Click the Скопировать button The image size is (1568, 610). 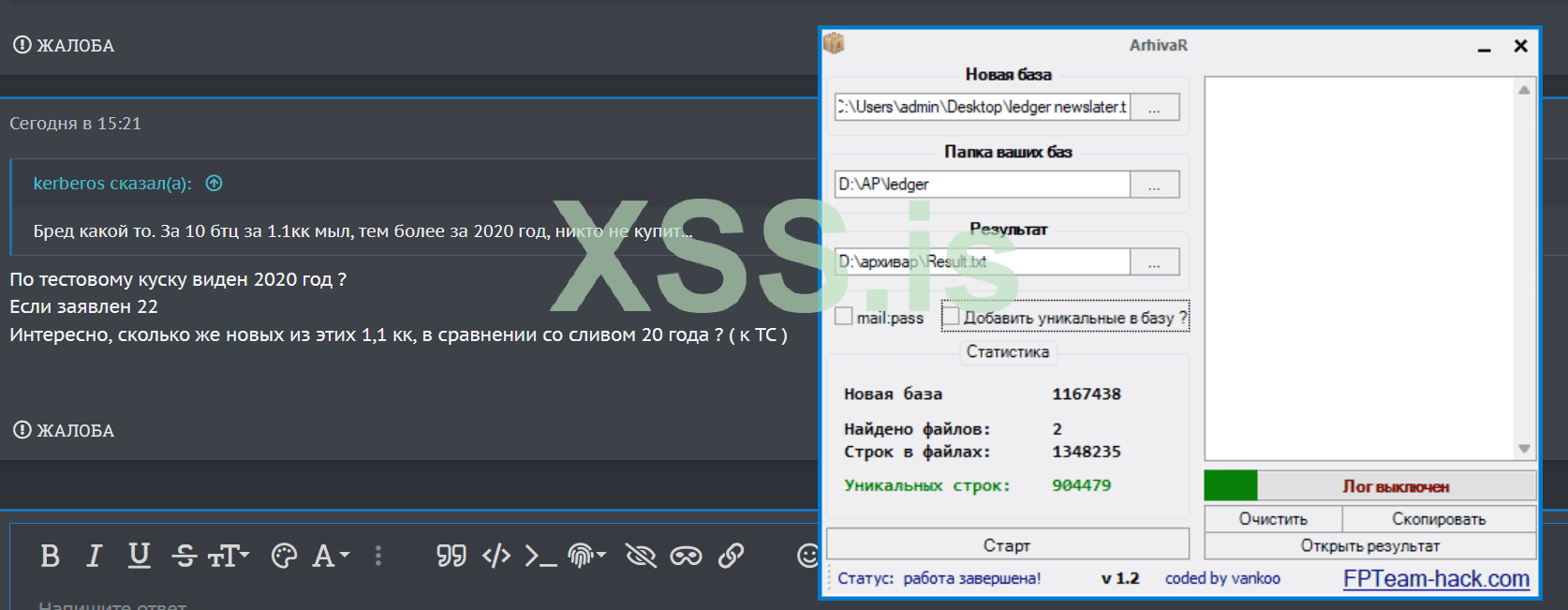[x=1439, y=518]
